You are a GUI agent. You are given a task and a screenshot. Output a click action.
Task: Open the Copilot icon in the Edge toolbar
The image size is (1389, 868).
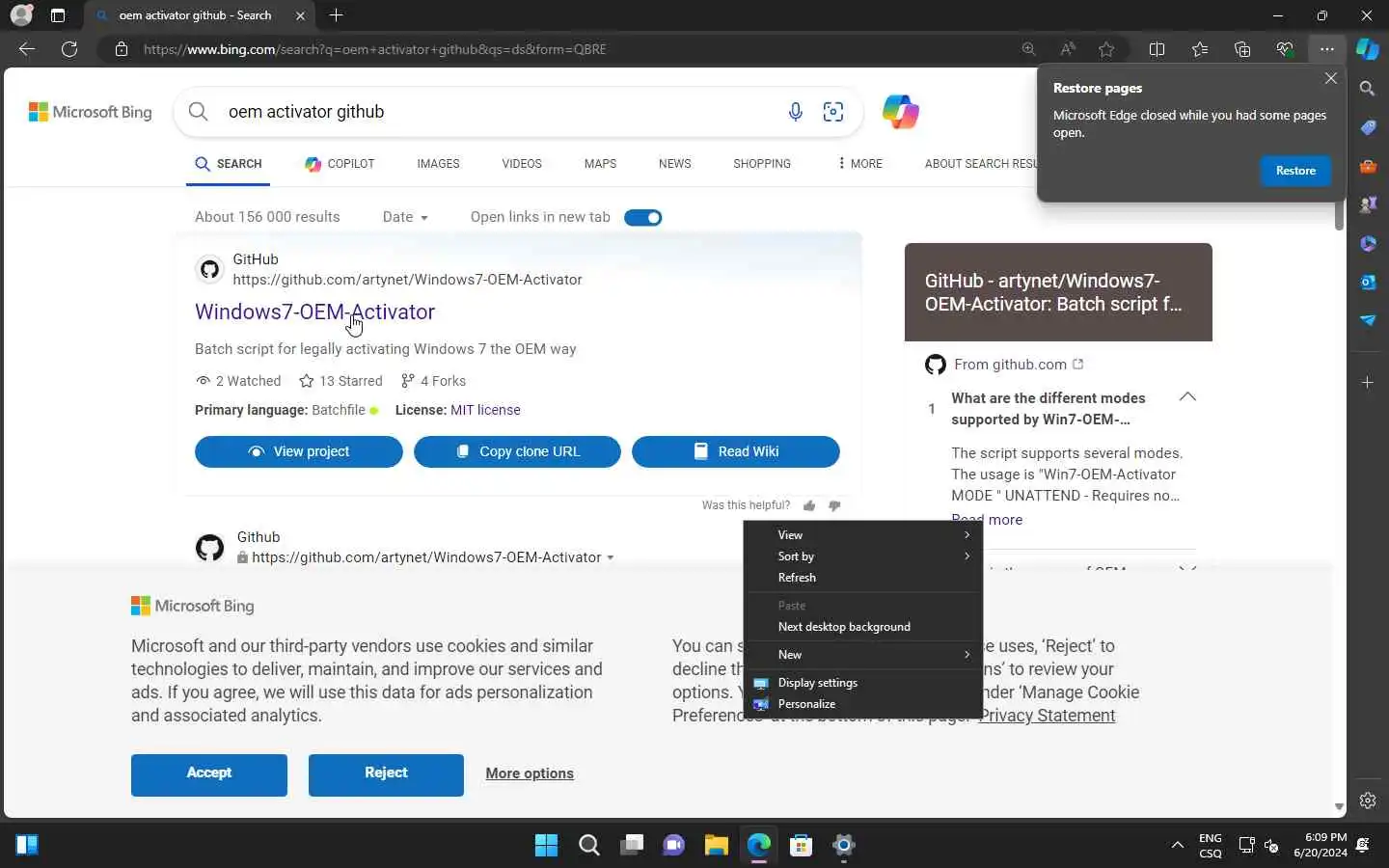pyautogui.click(x=1368, y=49)
